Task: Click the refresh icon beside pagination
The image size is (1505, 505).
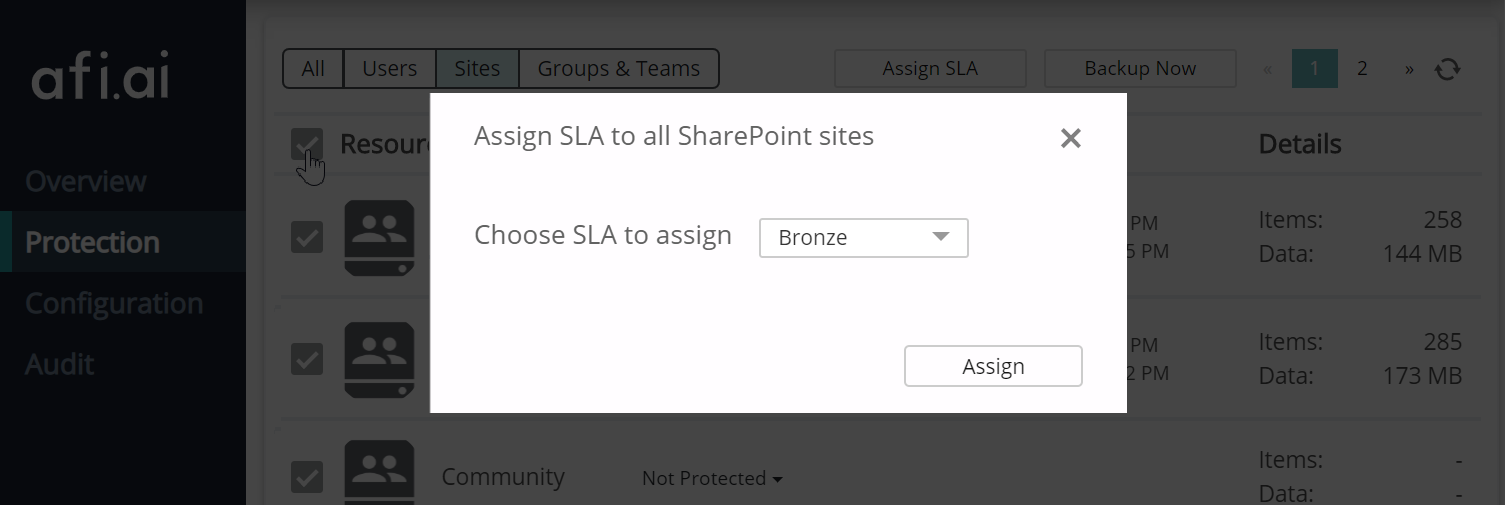Action: [1447, 69]
